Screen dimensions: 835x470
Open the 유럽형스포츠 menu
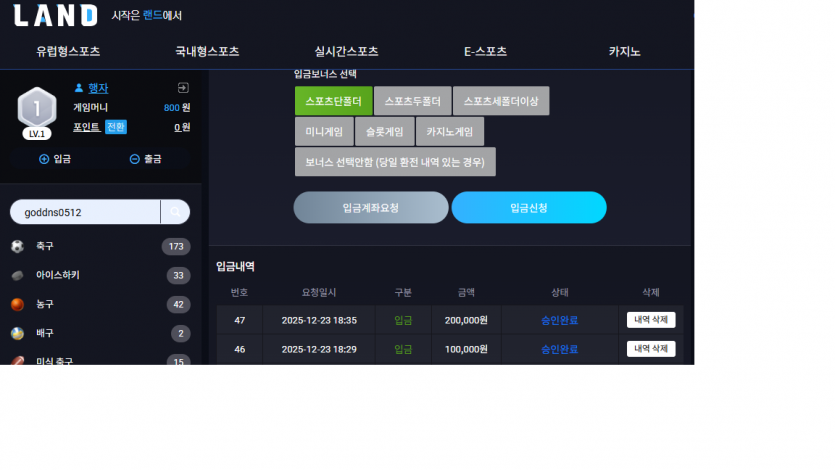click(x=68, y=52)
